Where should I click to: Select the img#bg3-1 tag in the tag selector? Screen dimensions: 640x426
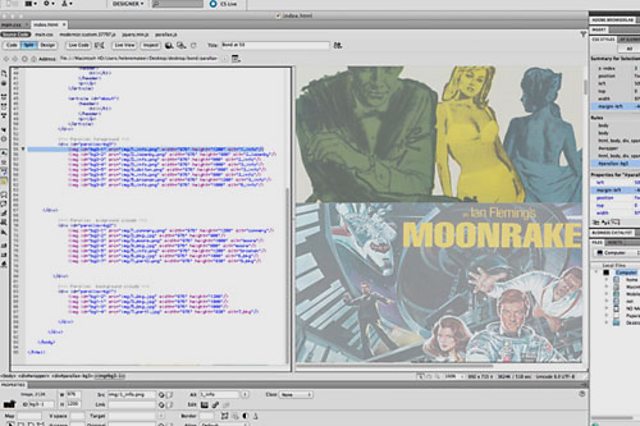point(110,376)
